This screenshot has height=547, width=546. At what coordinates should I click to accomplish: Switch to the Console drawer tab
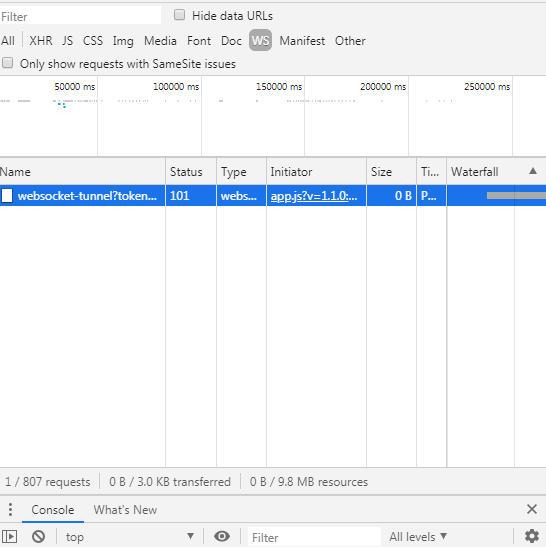coord(53,510)
